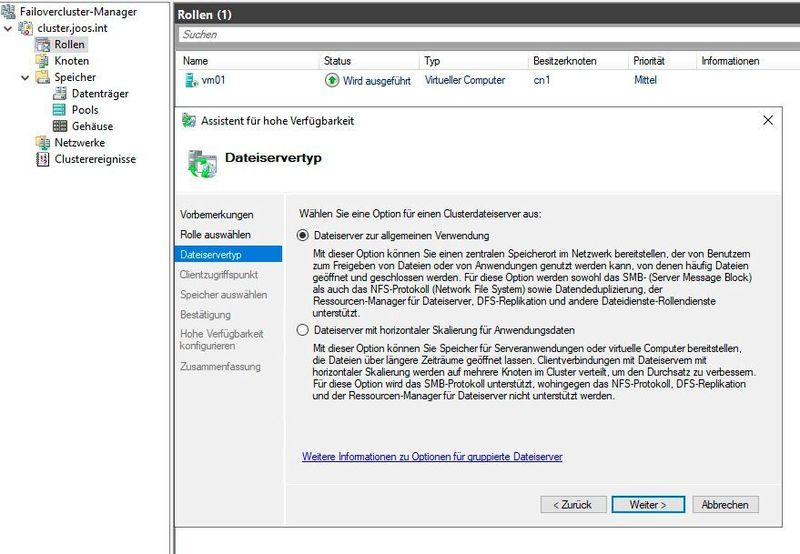The width and height of the screenshot is (800, 554).
Task: Click the large Dateiservertyp header icon
Action: point(203,164)
